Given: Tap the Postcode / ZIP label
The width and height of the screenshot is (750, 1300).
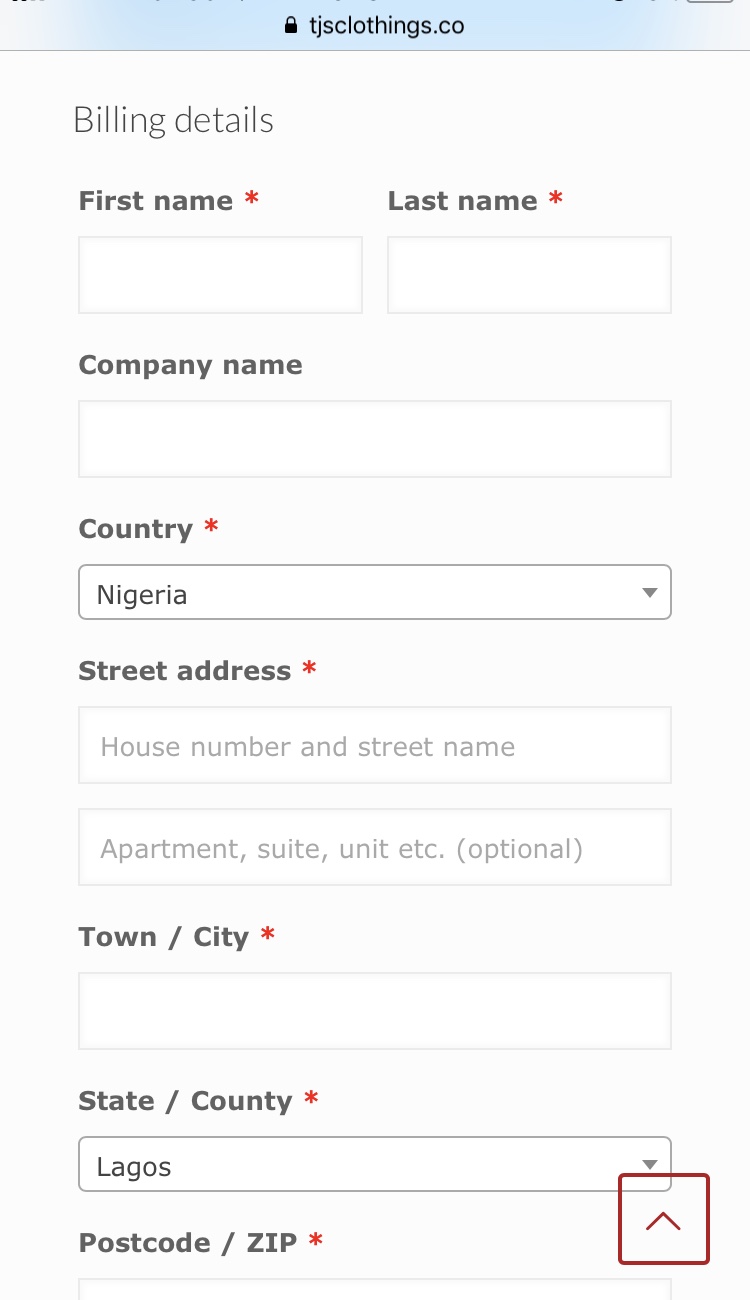Looking at the screenshot, I should pyautogui.click(x=188, y=1243).
